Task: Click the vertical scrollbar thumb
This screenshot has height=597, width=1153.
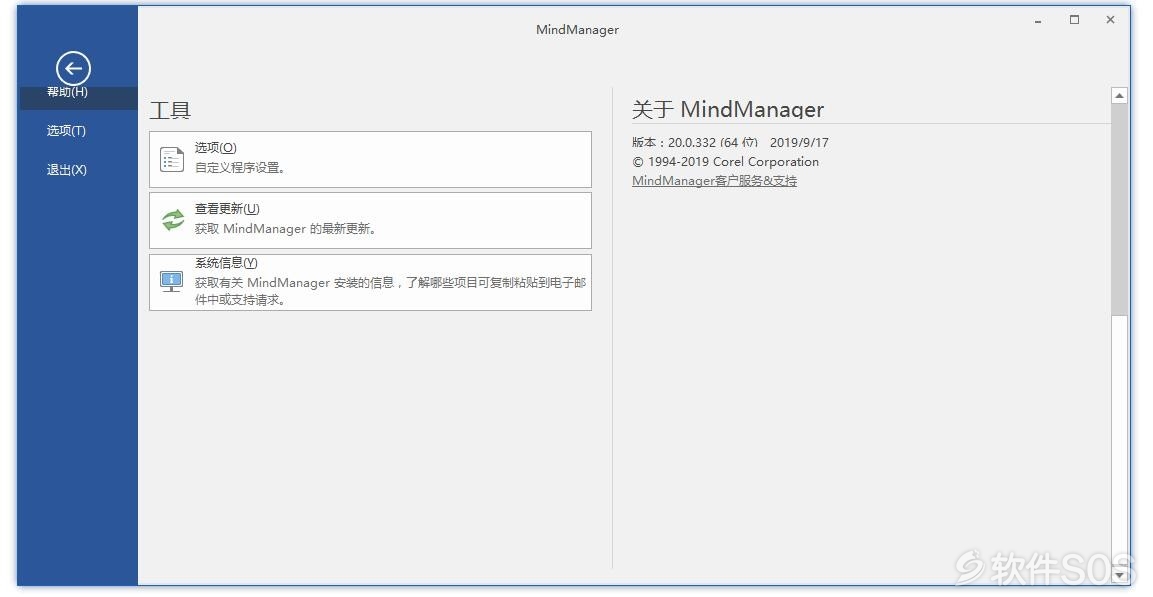Action: click(1118, 210)
